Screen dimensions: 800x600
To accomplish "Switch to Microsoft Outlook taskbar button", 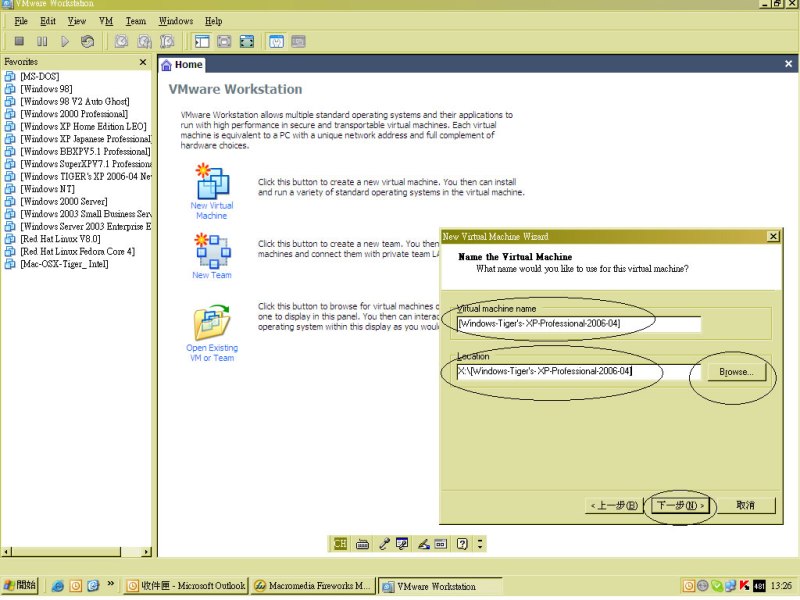I will (x=186, y=586).
